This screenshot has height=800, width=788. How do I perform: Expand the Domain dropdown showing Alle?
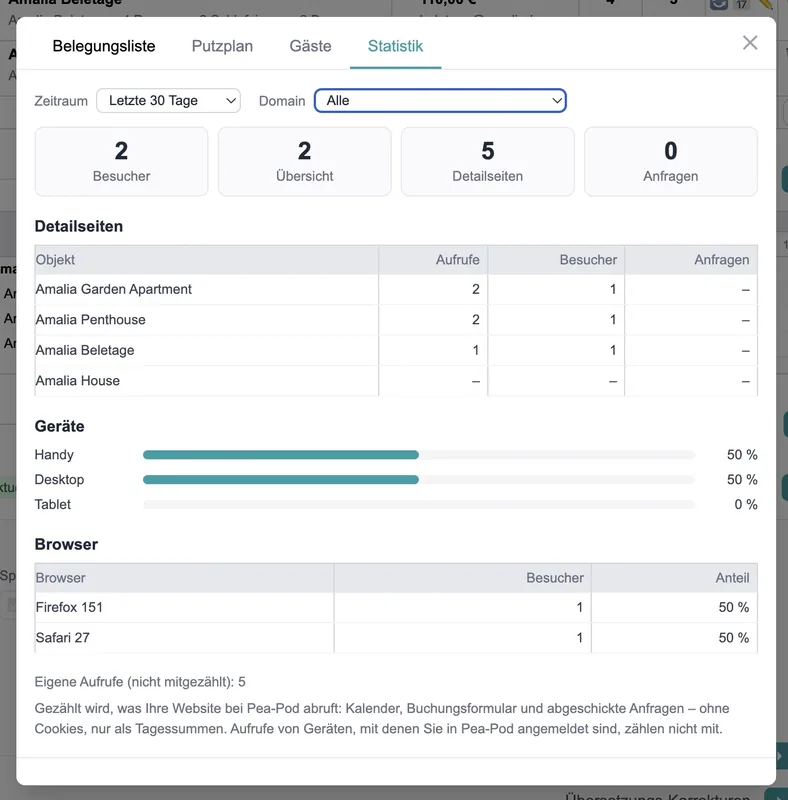440,101
